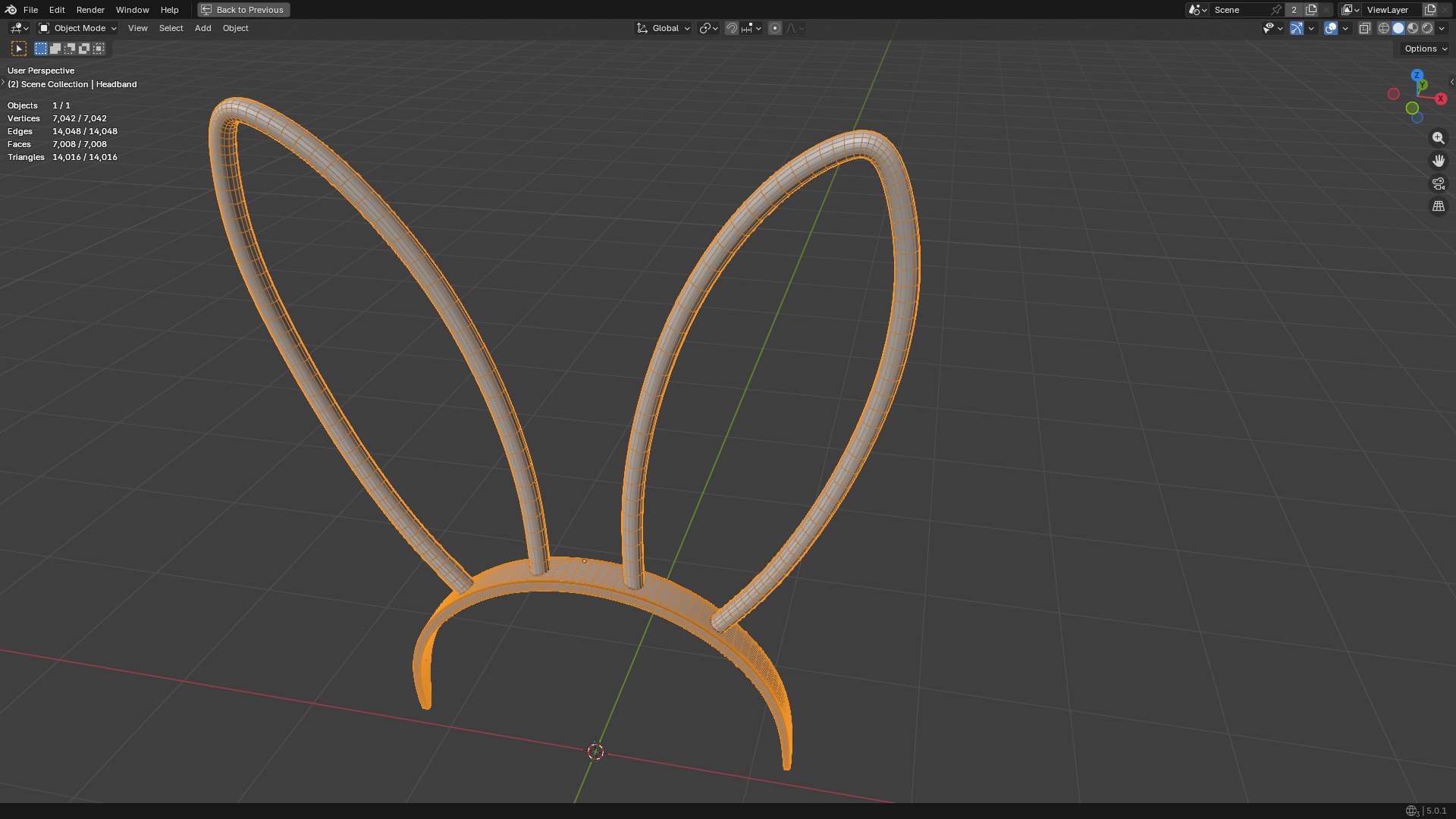Click the version number 5.0.1
The height and width of the screenshot is (819, 1456).
pyautogui.click(x=1436, y=811)
